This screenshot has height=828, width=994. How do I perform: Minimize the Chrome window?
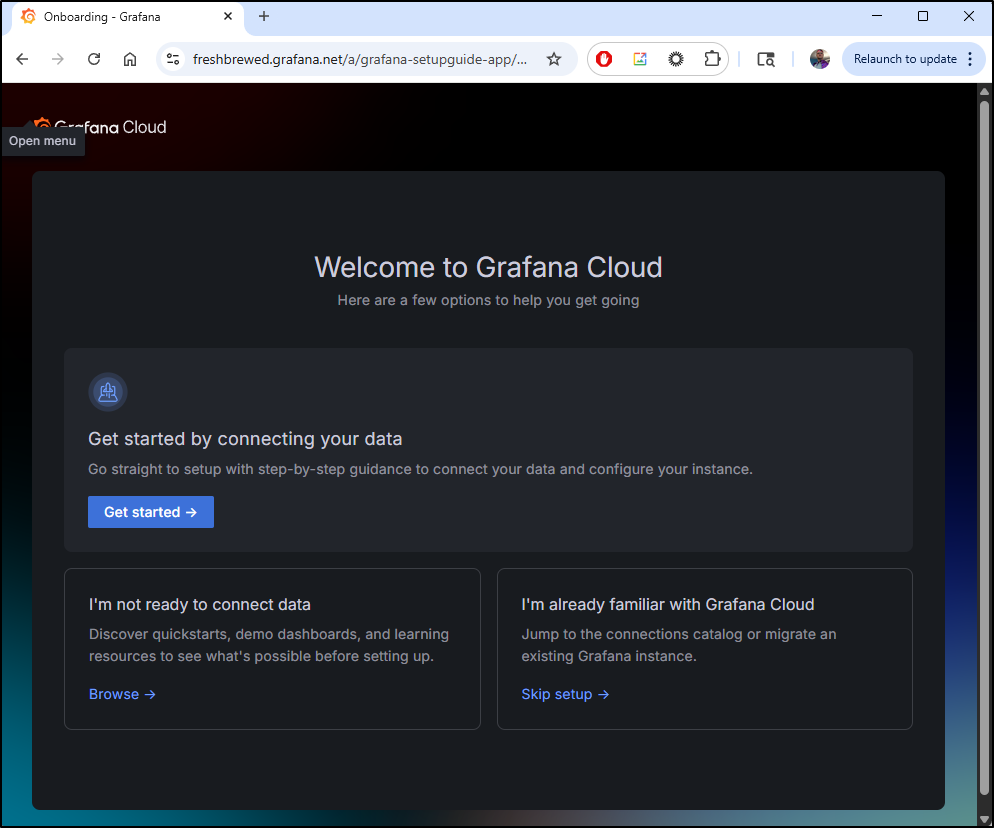pyautogui.click(x=877, y=16)
